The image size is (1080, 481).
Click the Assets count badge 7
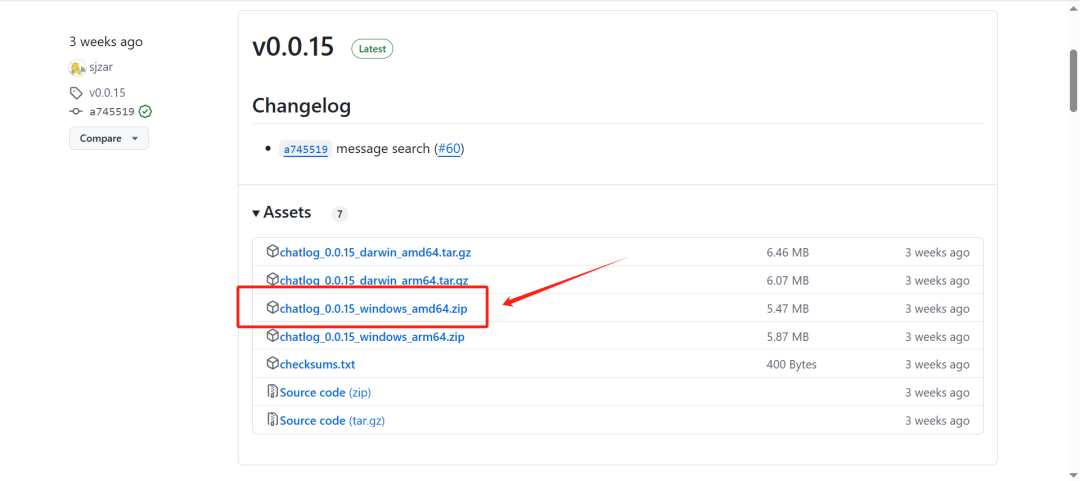pyautogui.click(x=340, y=214)
